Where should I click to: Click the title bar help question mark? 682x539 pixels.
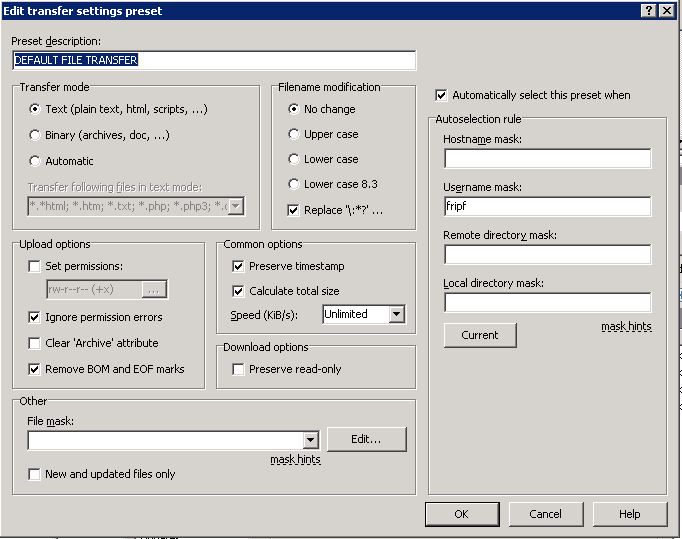tap(648, 10)
